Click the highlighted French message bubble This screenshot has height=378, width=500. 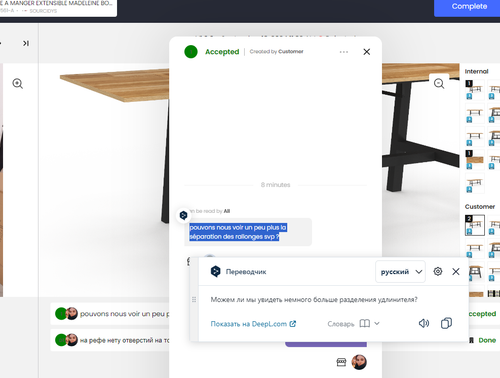click(x=248, y=232)
